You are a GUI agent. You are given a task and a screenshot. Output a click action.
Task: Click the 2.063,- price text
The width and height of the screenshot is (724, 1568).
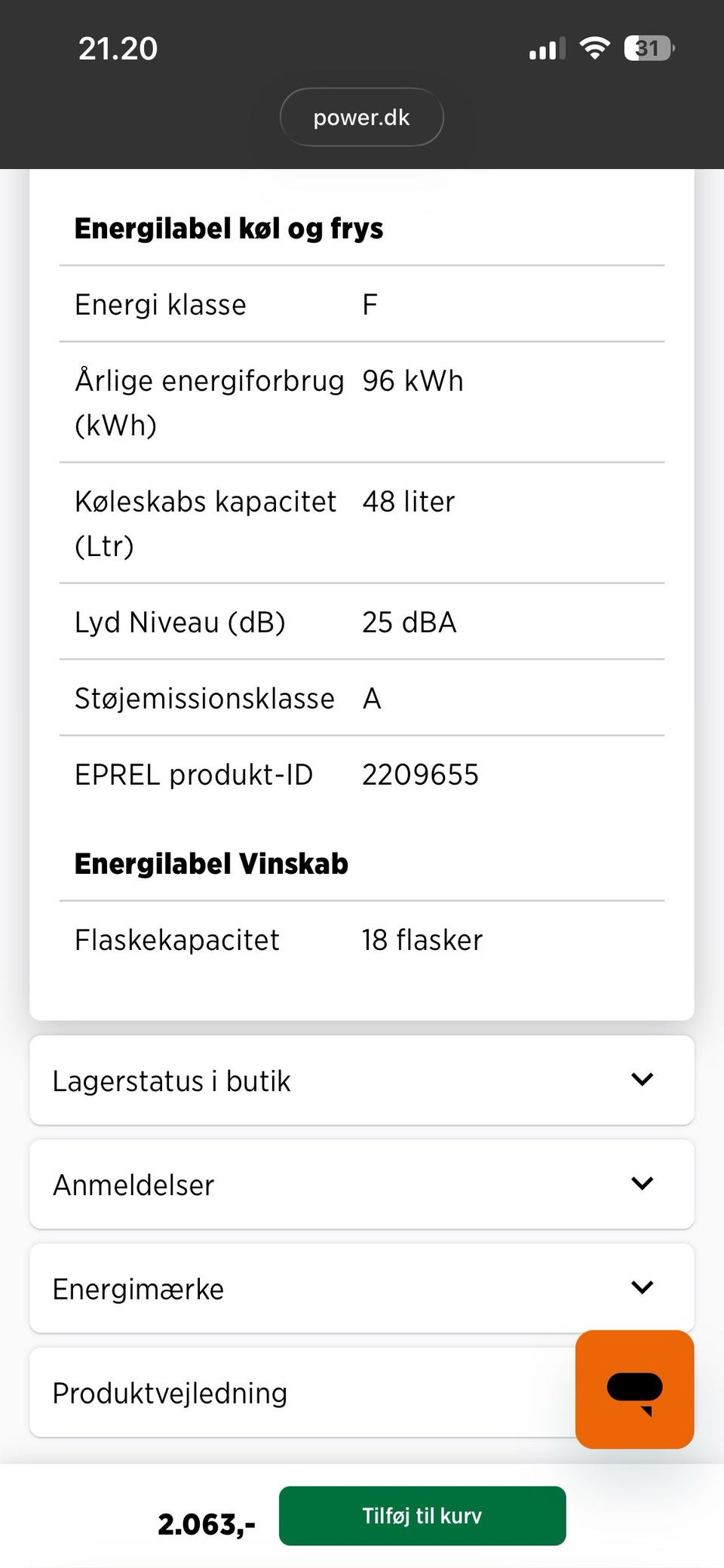pos(206,1524)
